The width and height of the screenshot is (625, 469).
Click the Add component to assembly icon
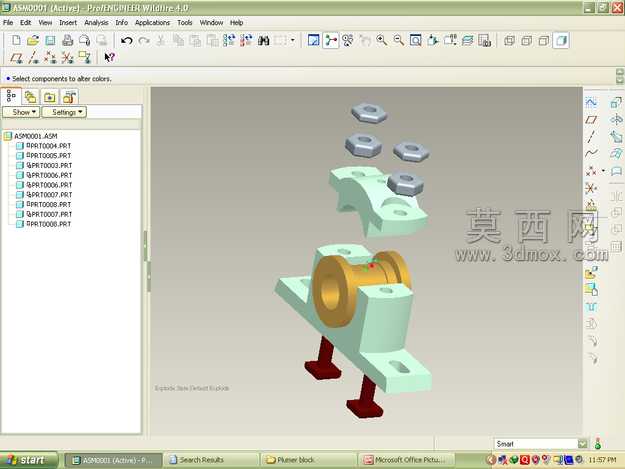pyautogui.click(x=591, y=273)
